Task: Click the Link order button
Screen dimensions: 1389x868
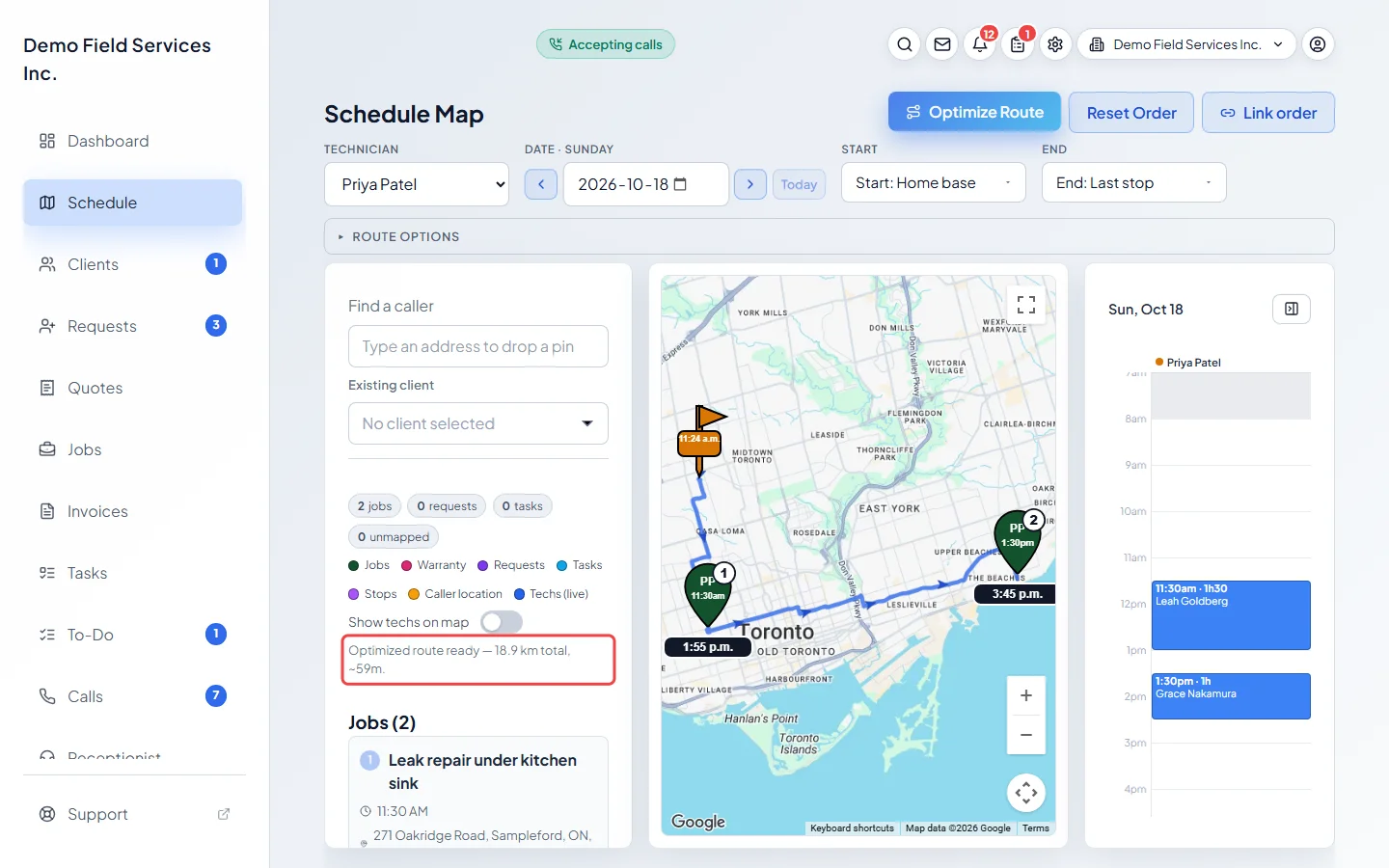Action: [x=1268, y=113]
